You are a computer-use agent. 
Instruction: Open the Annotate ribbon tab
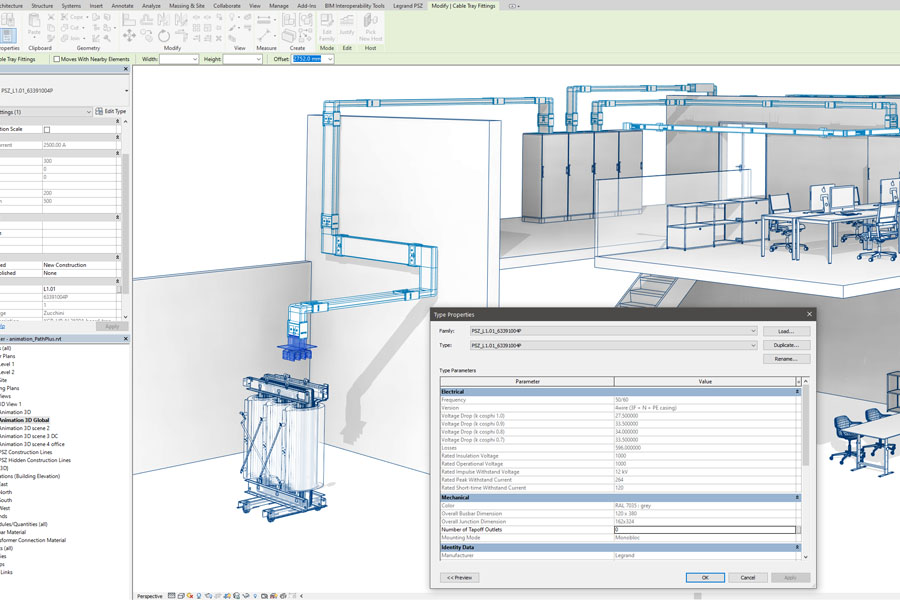coord(122,5)
